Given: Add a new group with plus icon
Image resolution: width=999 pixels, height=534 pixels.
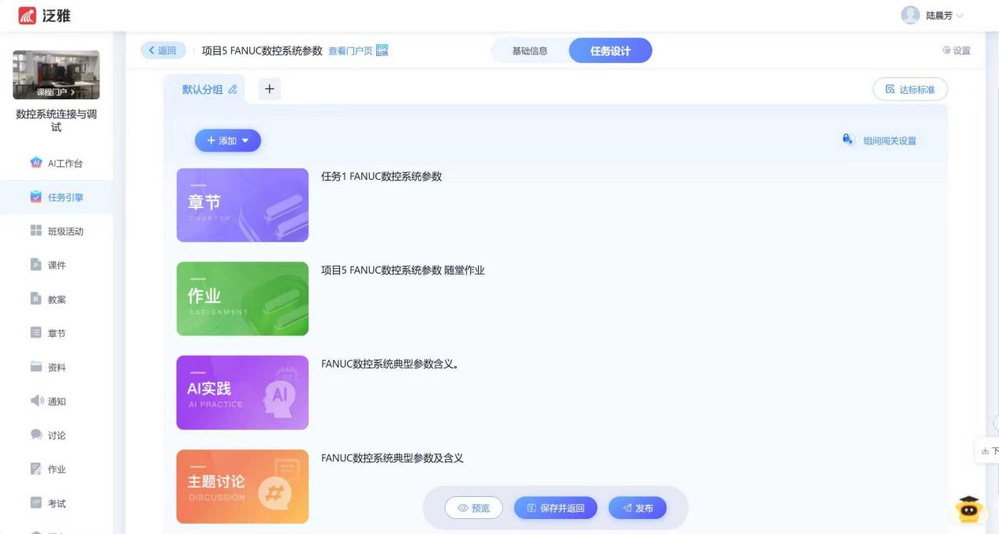Looking at the screenshot, I should click(x=269, y=89).
